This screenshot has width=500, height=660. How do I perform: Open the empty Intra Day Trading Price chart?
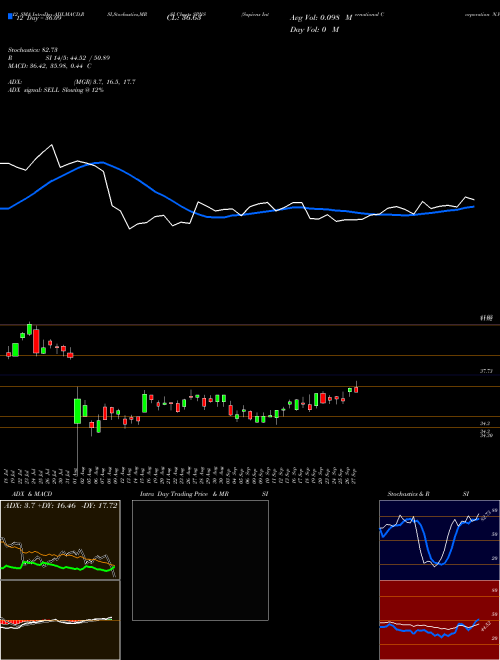[x=200, y=560]
